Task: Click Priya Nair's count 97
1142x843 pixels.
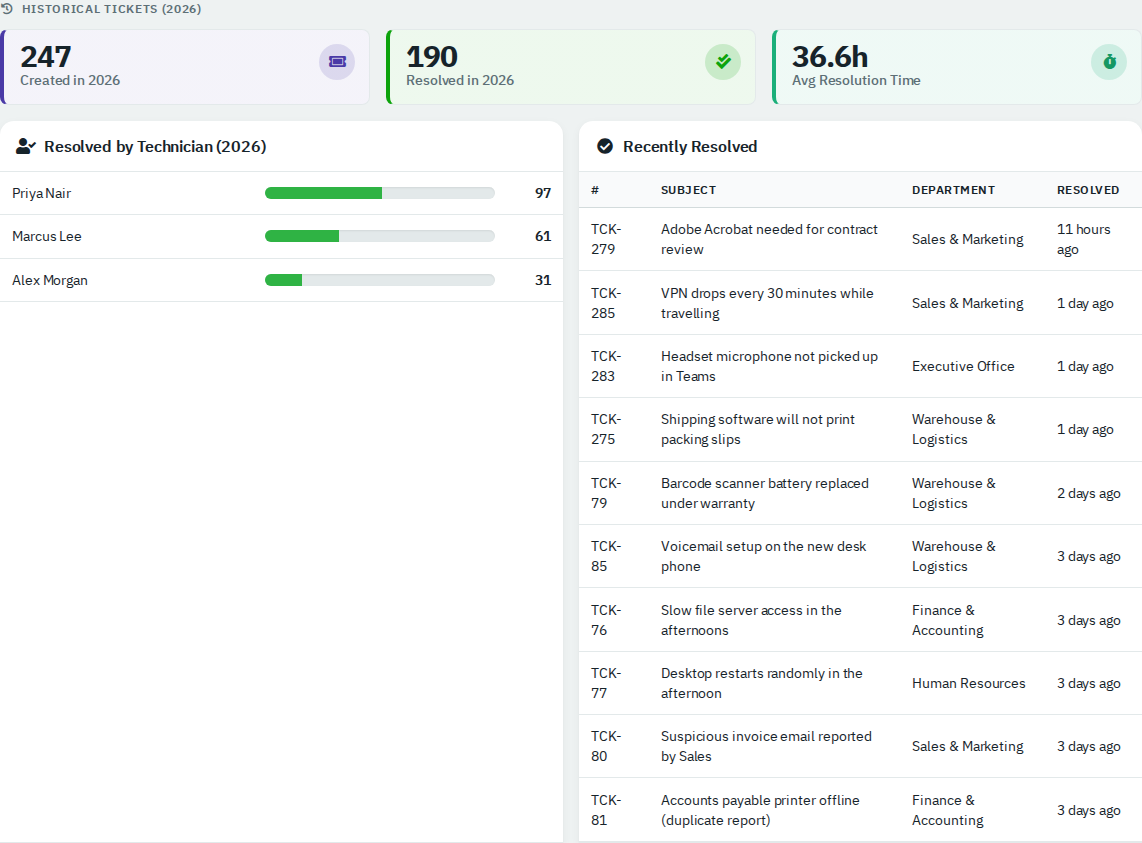Action: click(x=543, y=193)
